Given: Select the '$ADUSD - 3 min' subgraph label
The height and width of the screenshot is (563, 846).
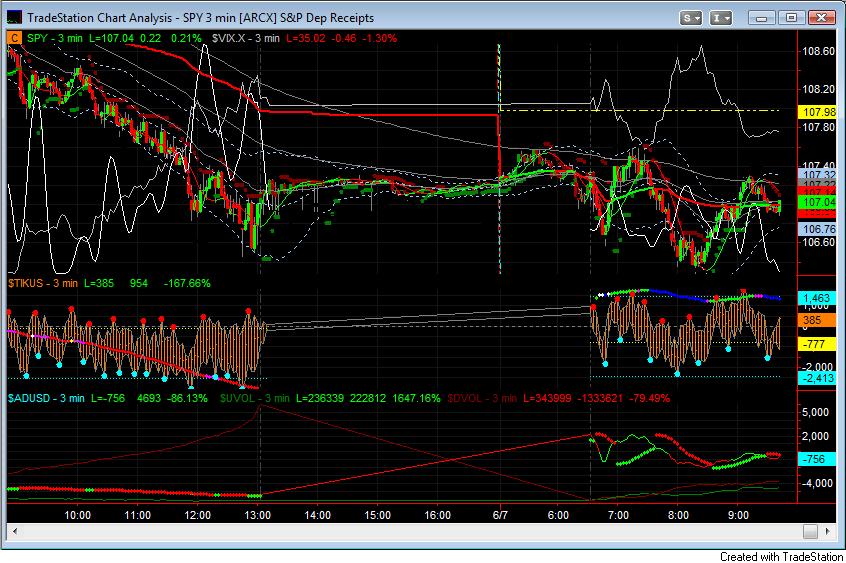Looking at the screenshot, I should (x=46, y=398).
